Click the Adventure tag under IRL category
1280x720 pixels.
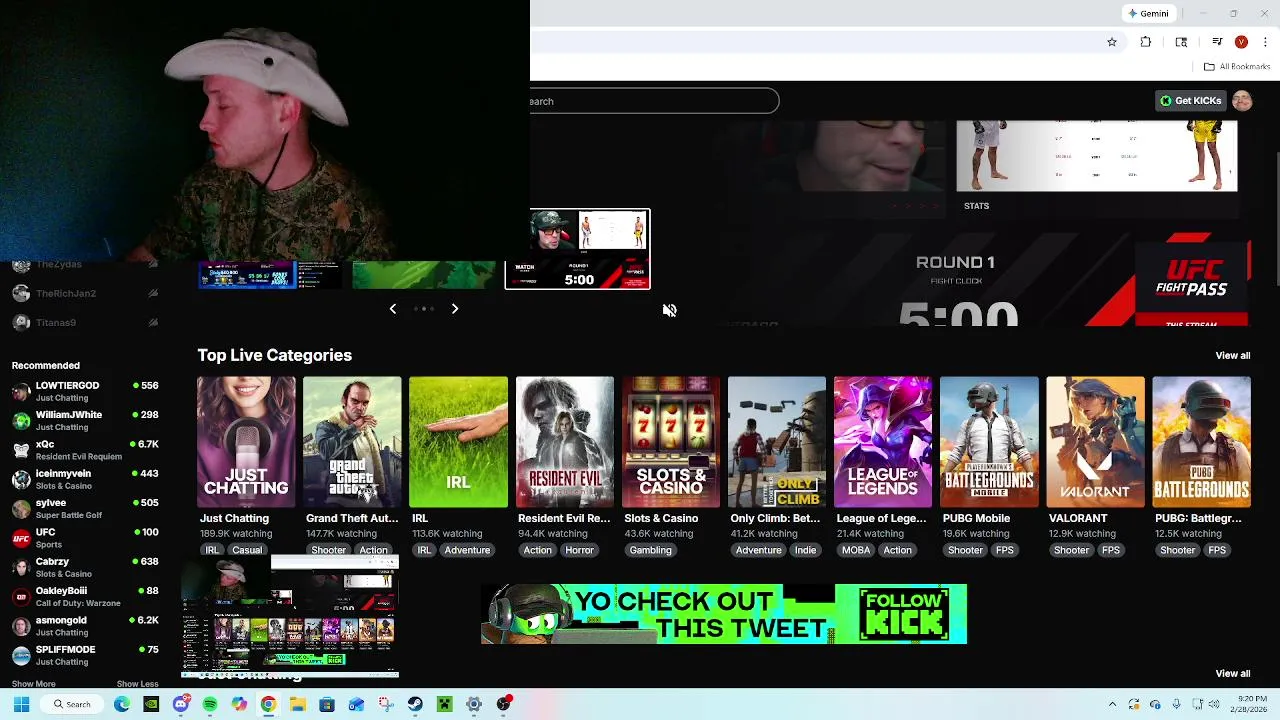point(467,551)
